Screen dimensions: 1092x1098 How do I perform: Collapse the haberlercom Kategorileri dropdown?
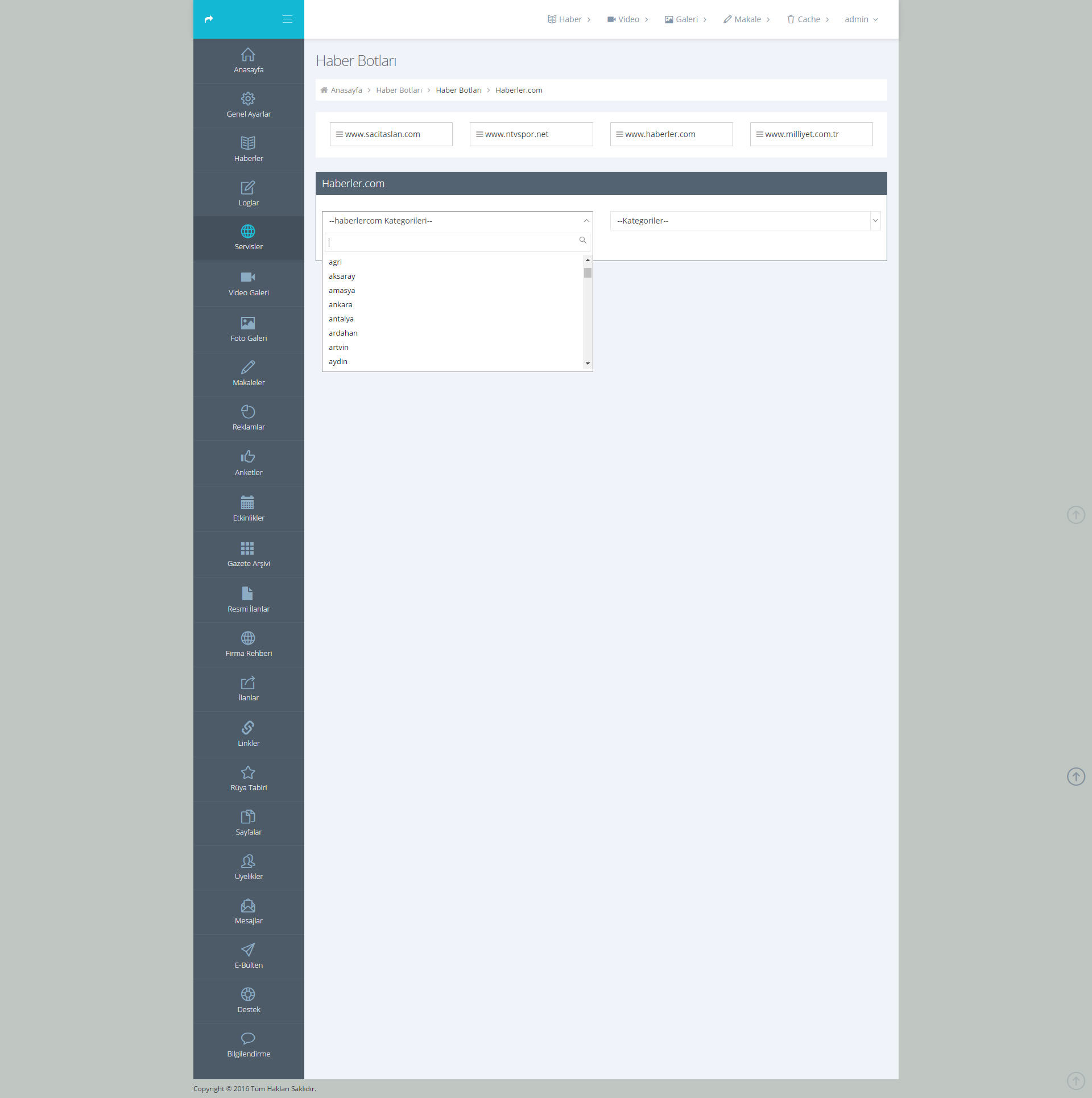(x=457, y=221)
